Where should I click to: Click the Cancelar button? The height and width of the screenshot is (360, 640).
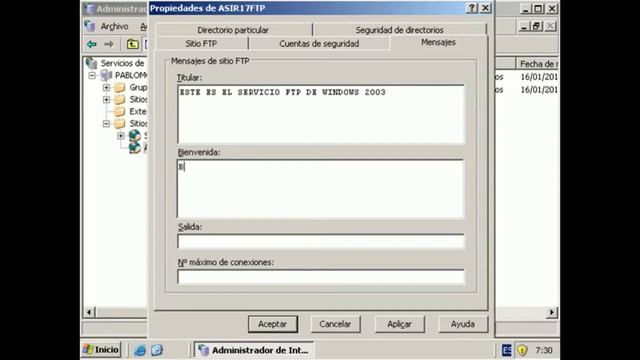pos(335,324)
